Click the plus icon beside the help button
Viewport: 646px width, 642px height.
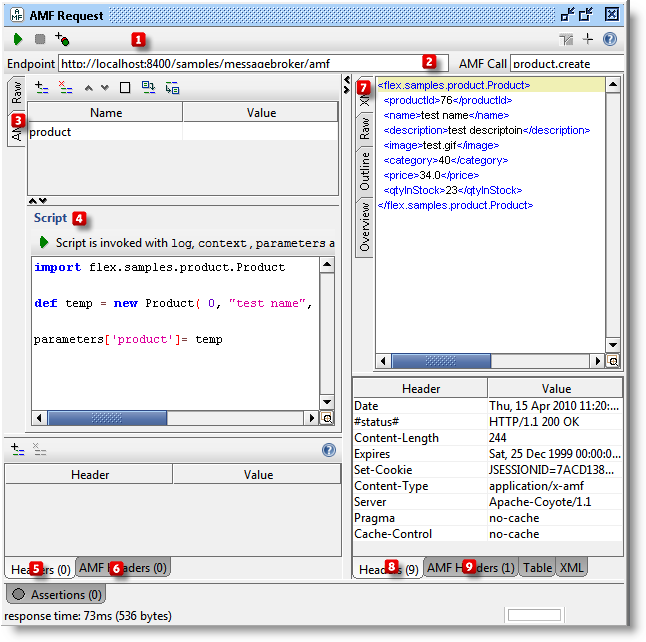click(588, 40)
